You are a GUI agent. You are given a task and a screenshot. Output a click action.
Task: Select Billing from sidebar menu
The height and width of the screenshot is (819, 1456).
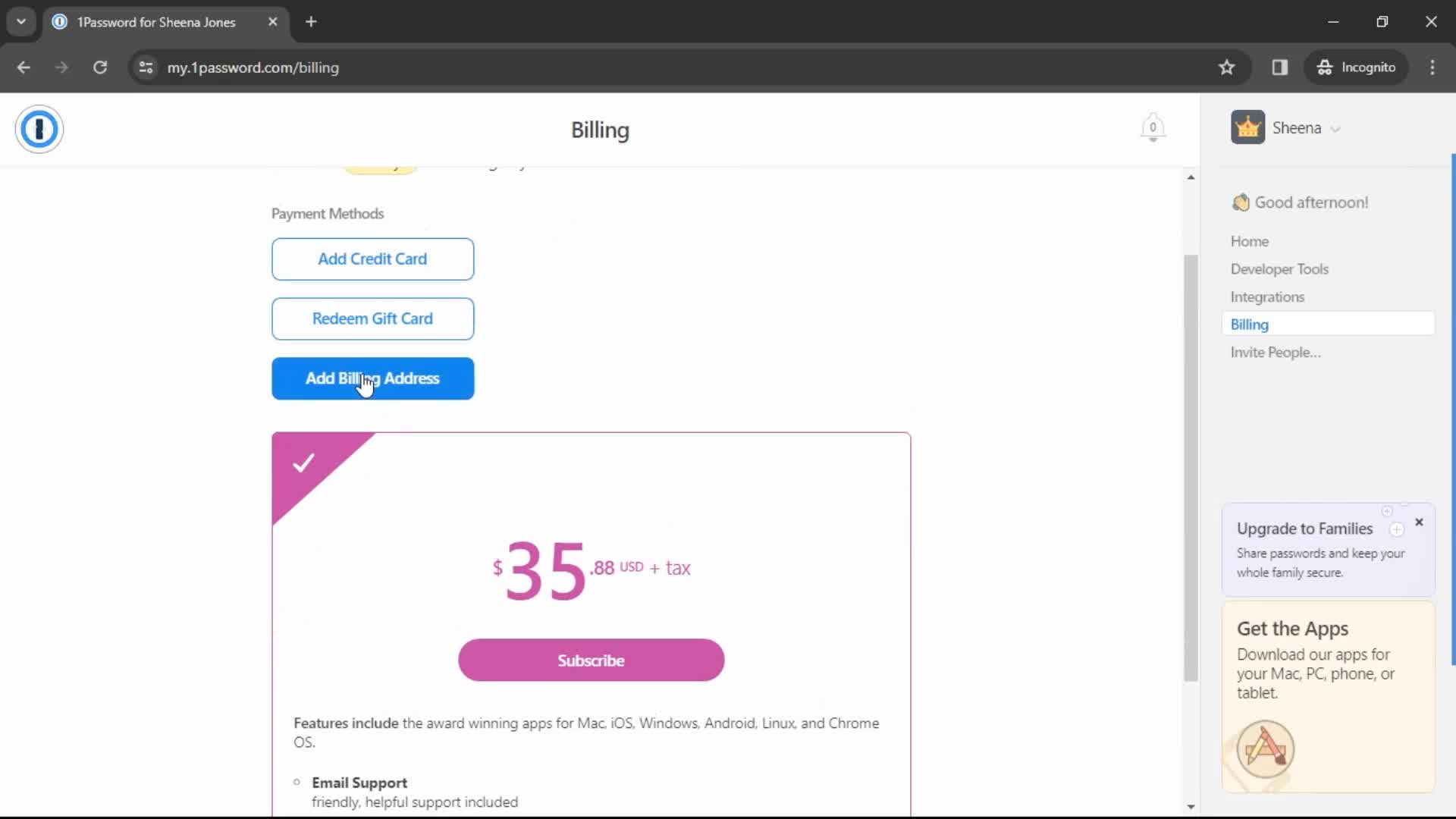(1250, 324)
